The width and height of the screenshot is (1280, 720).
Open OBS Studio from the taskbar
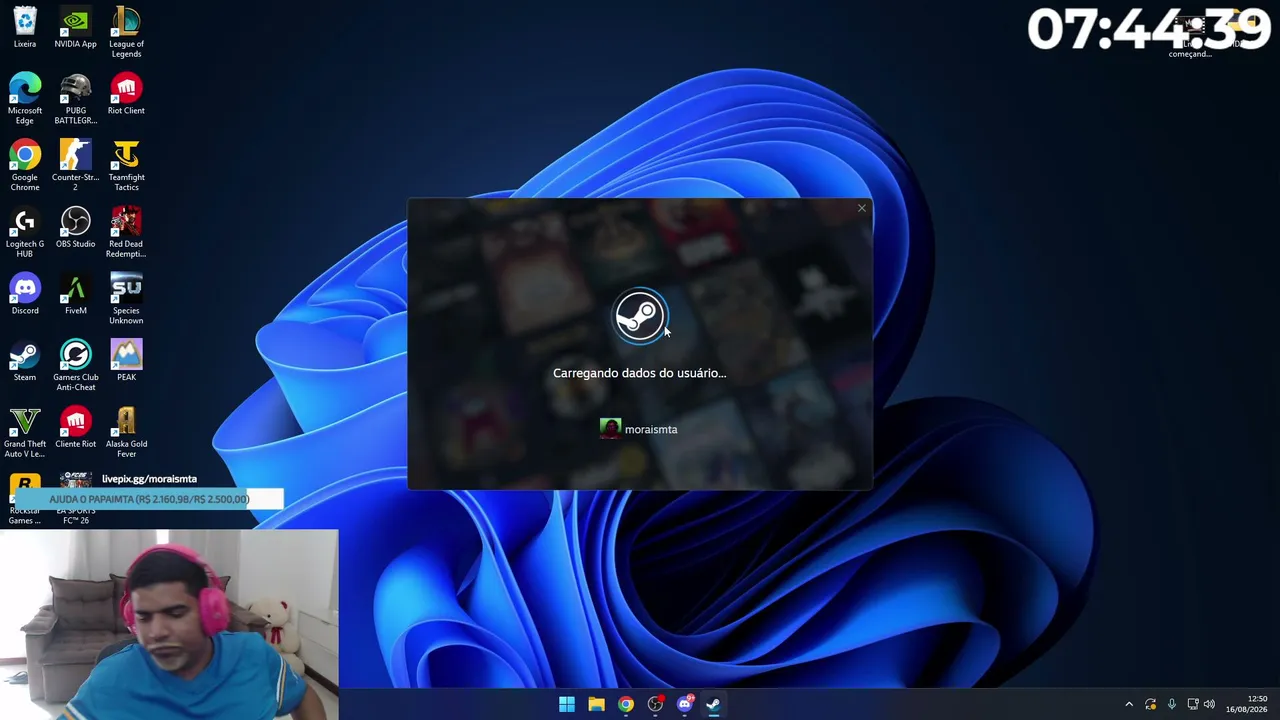(655, 704)
